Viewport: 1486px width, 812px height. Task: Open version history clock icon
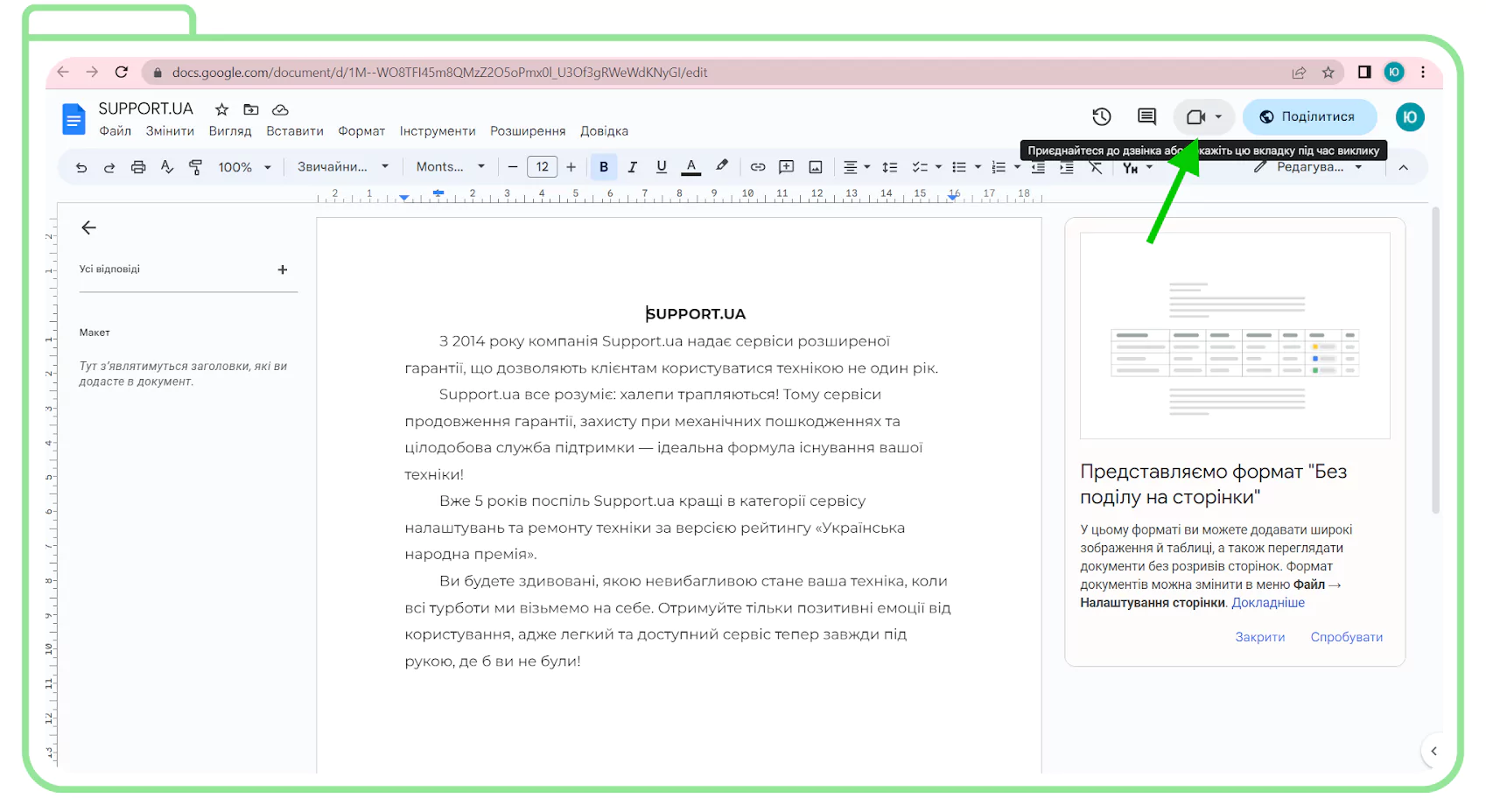coord(1102,116)
